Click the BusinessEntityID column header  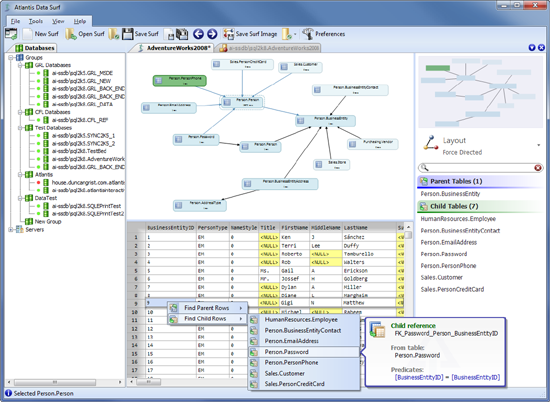170,228
